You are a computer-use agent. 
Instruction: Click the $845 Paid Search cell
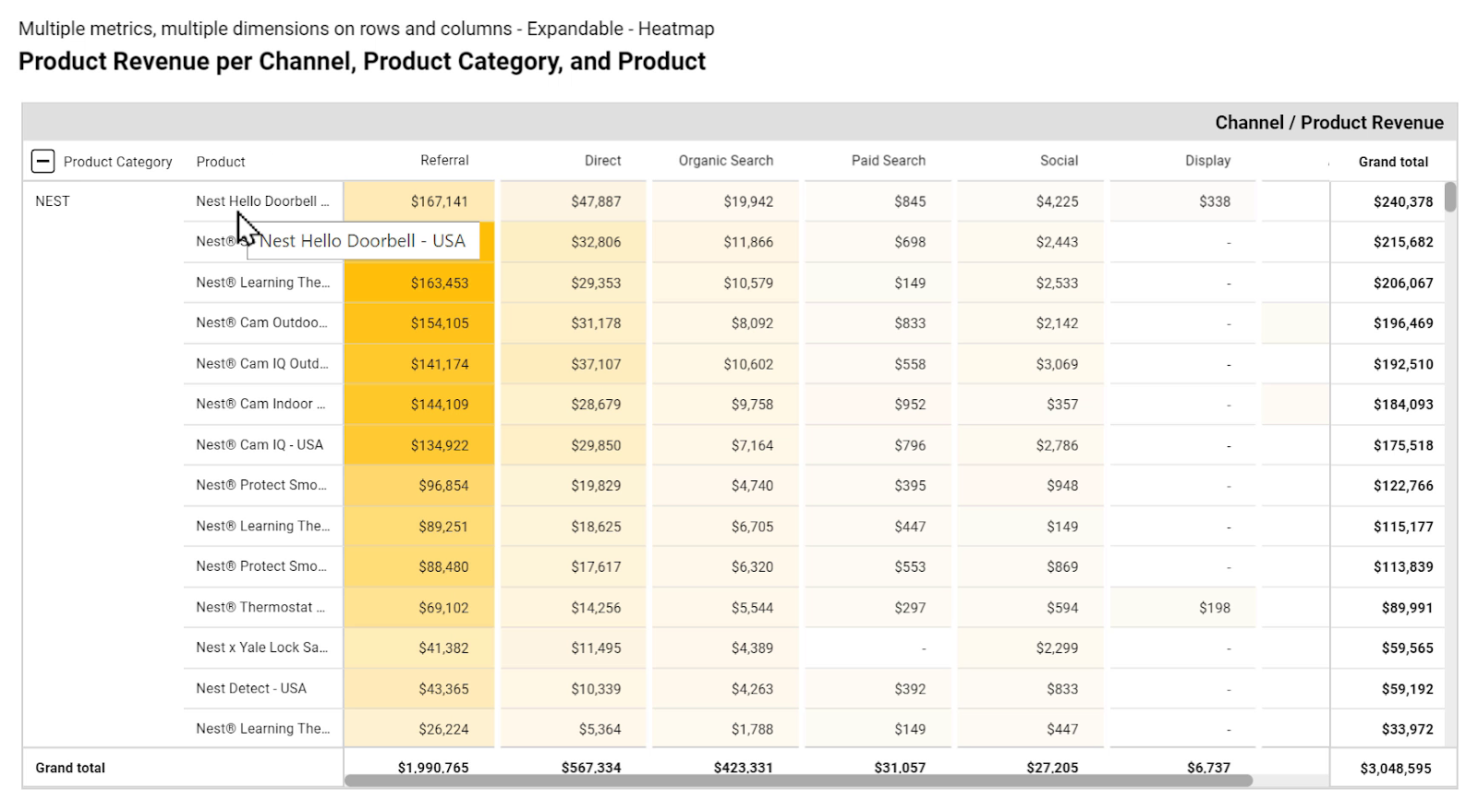[x=878, y=201]
